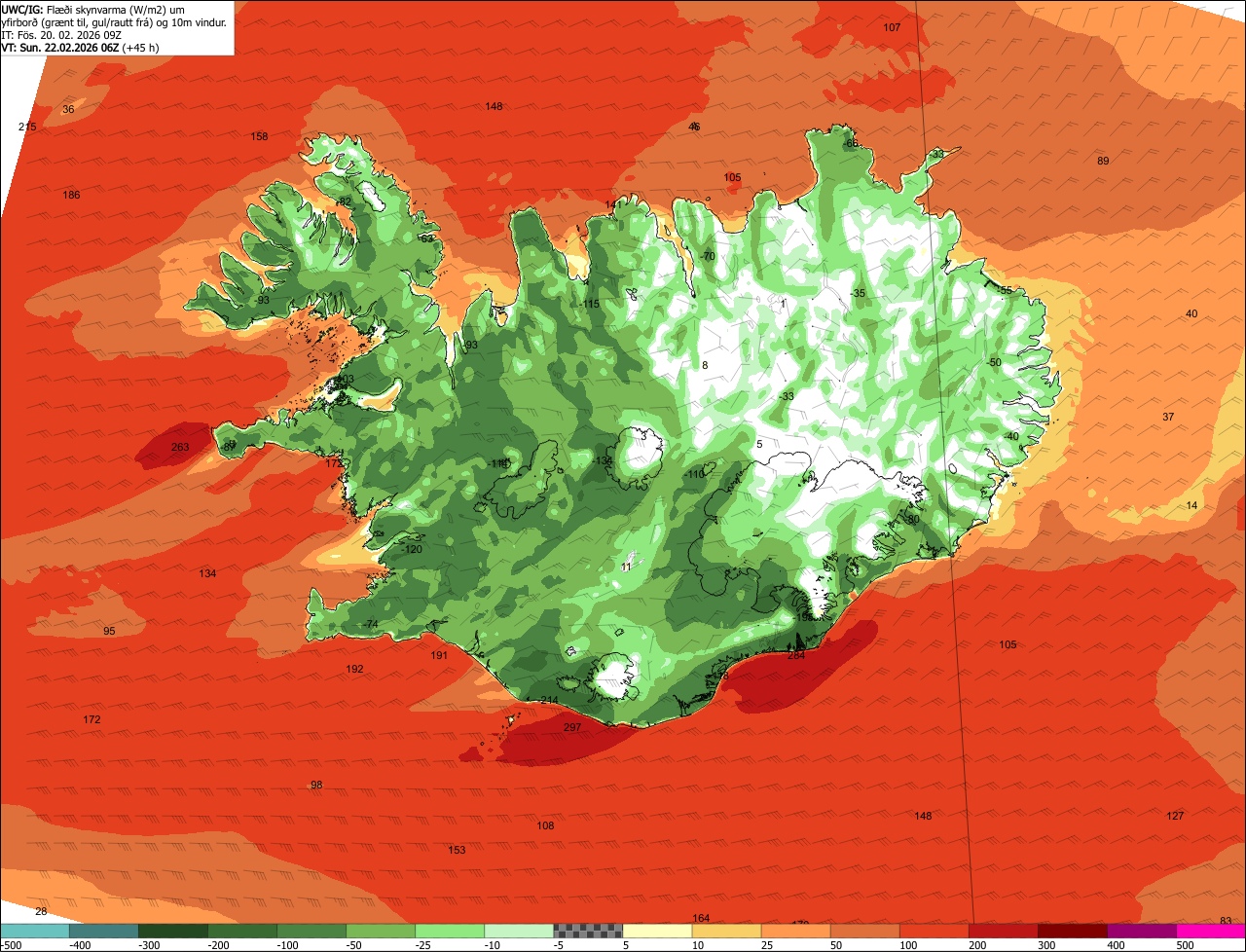Screen dimensions: 1246x952
Task: Click the value 36 in the northwest corner
Action: [68, 109]
